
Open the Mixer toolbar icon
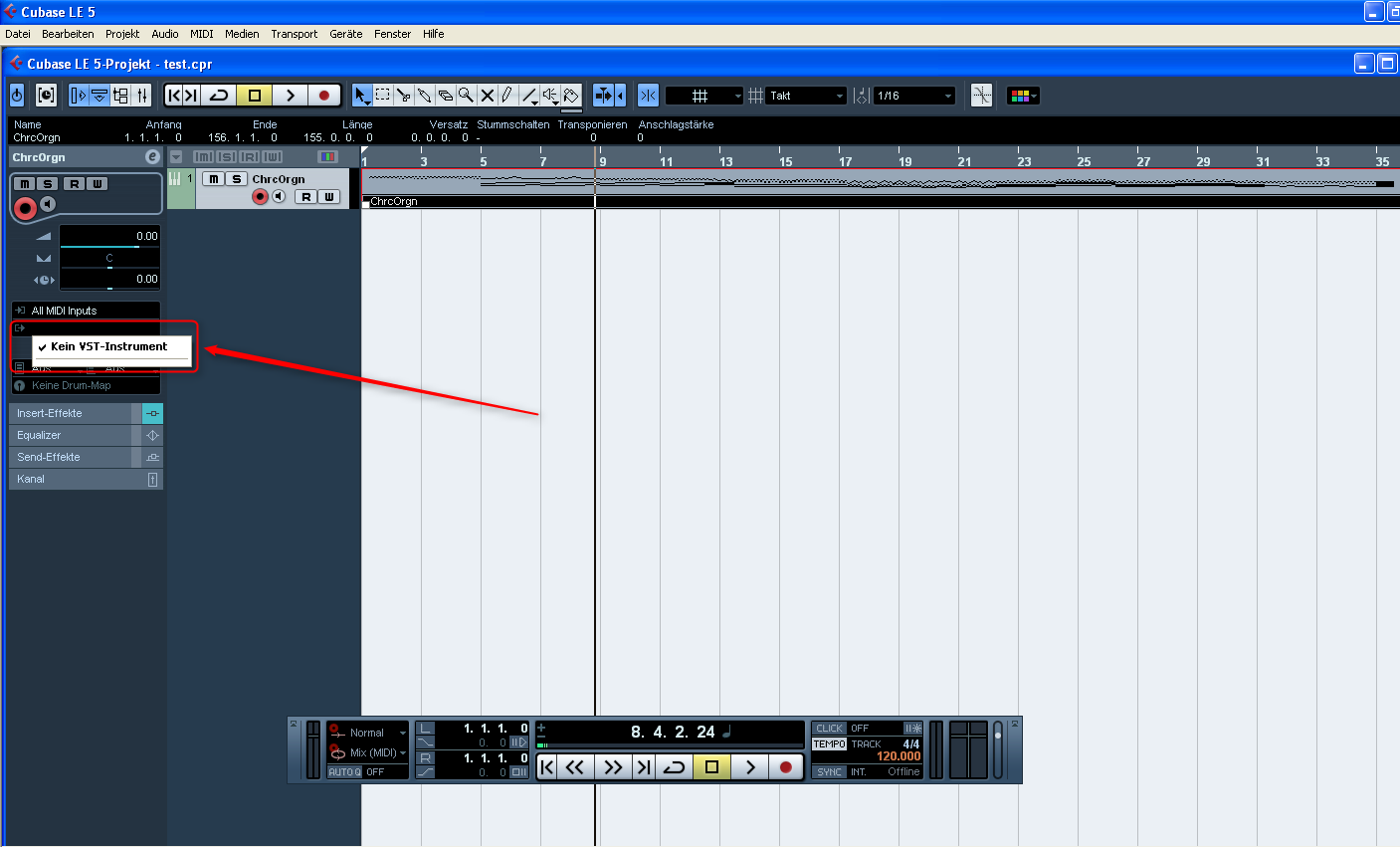[x=142, y=96]
